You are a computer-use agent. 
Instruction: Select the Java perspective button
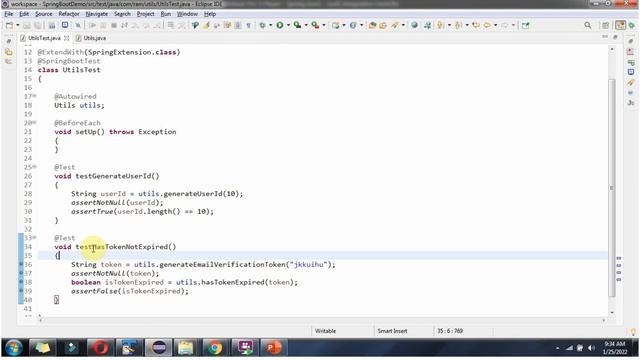(620, 25)
